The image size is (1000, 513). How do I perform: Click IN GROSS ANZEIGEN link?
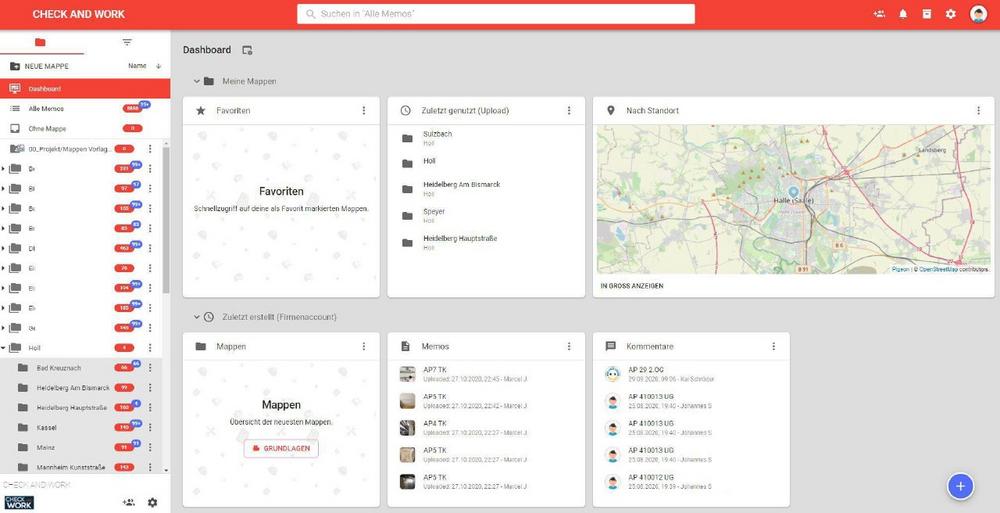click(x=631, y=286)
